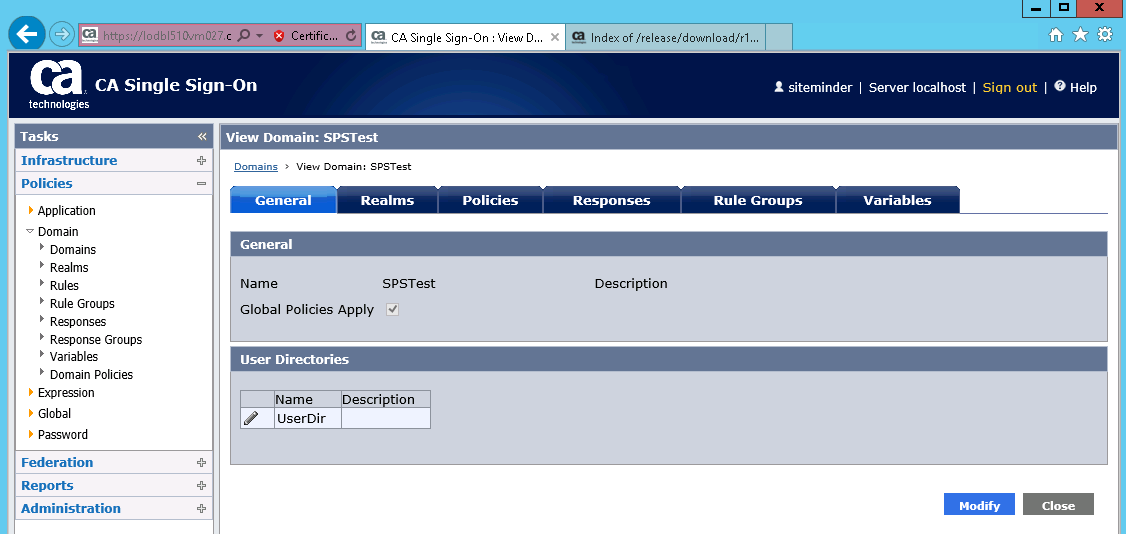
Task: Switch to the Variables tab
Action: (x=898, y=200)
